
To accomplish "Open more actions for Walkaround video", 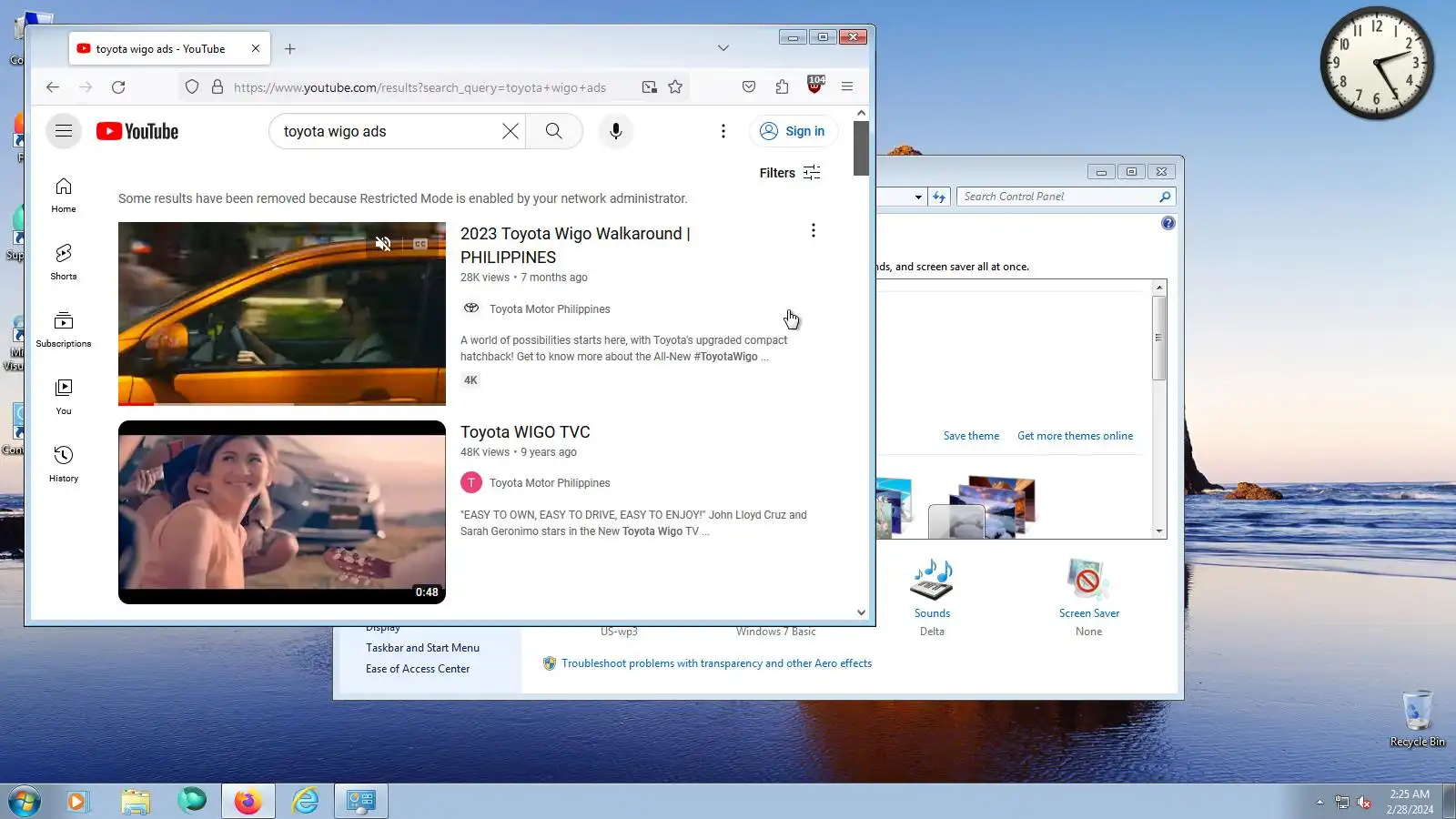I will click(814, 231).
